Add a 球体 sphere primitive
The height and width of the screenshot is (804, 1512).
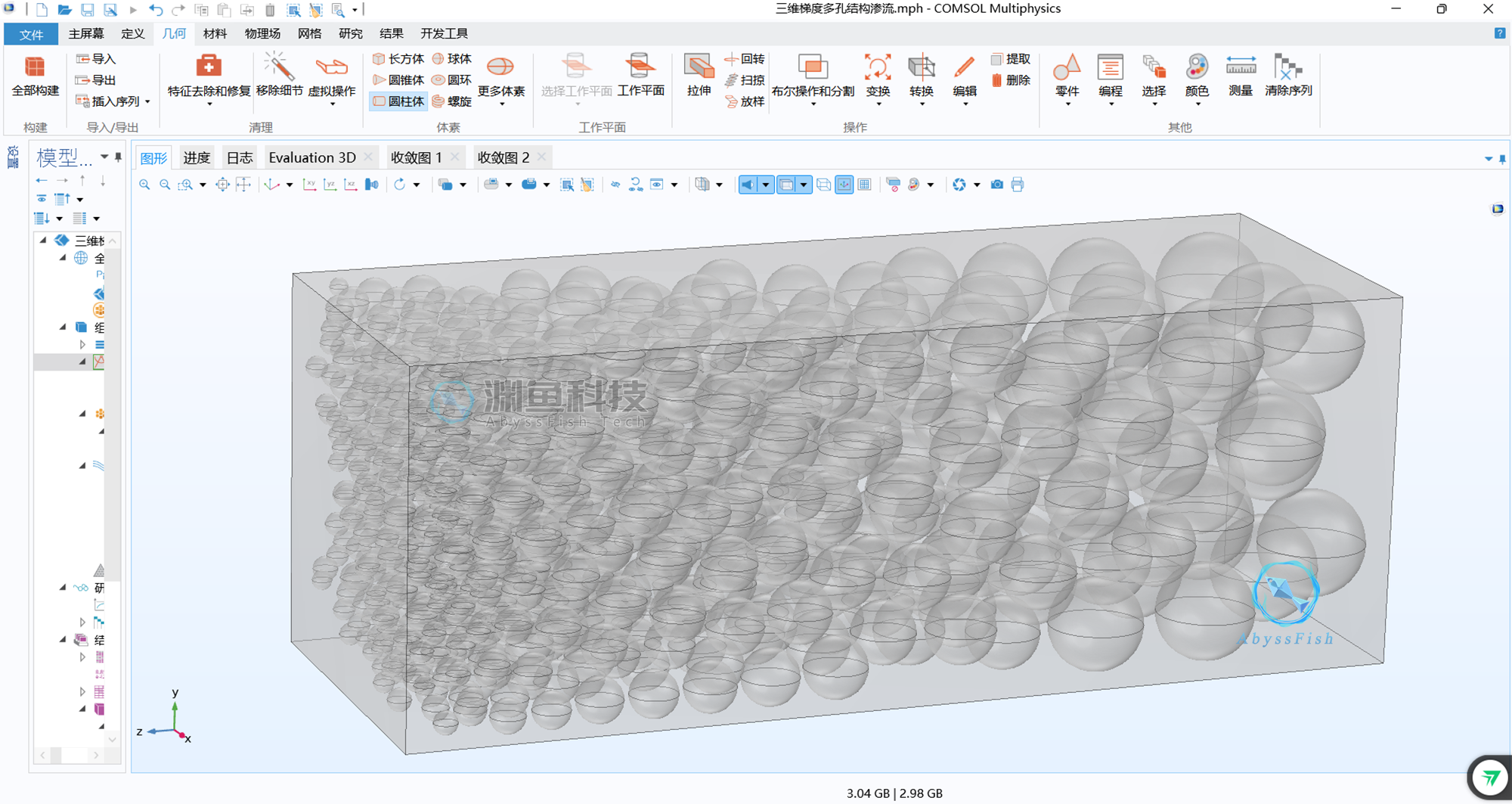tap(452, 59)
